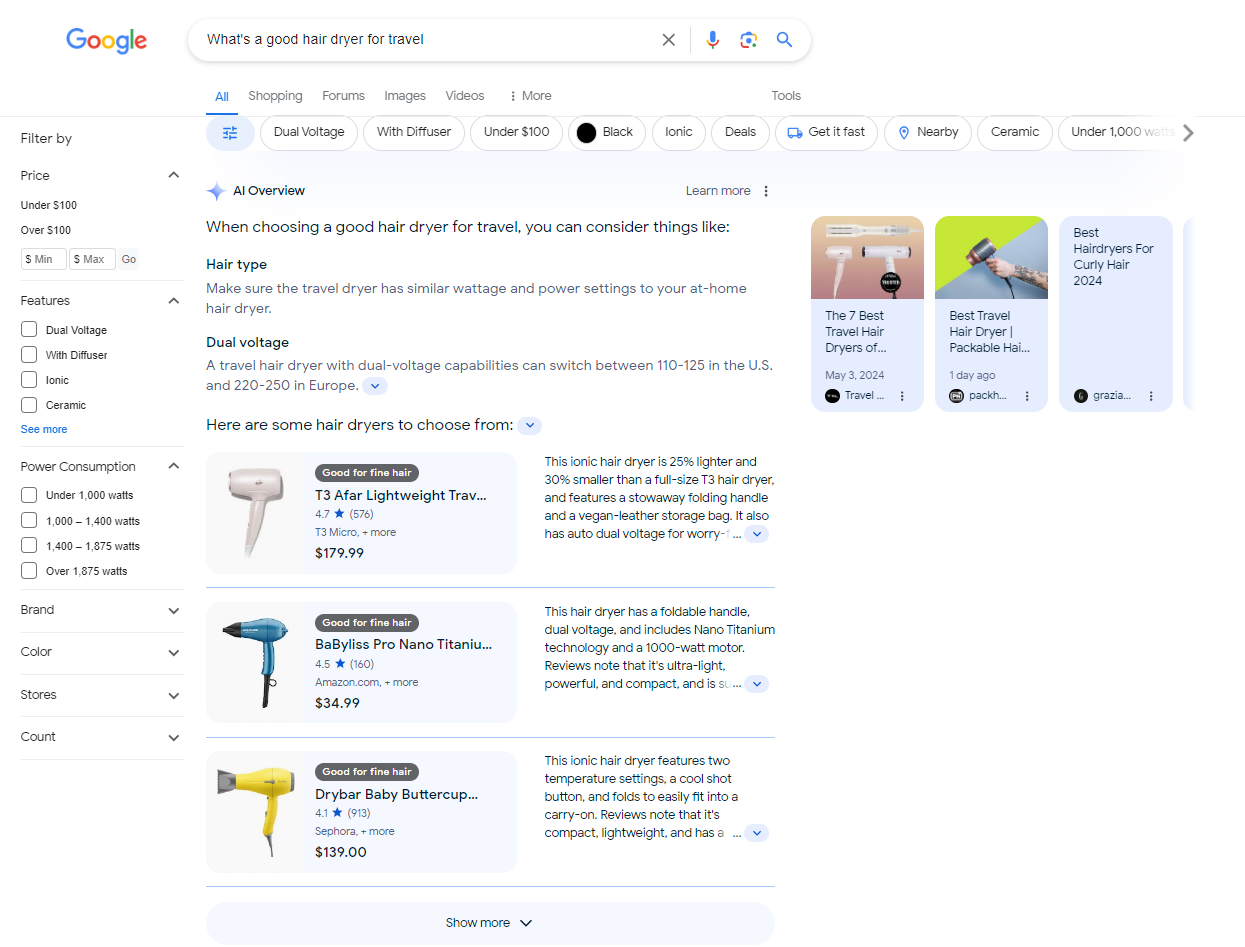
Task: Open the Learn more link
Action: click(718, 191)
